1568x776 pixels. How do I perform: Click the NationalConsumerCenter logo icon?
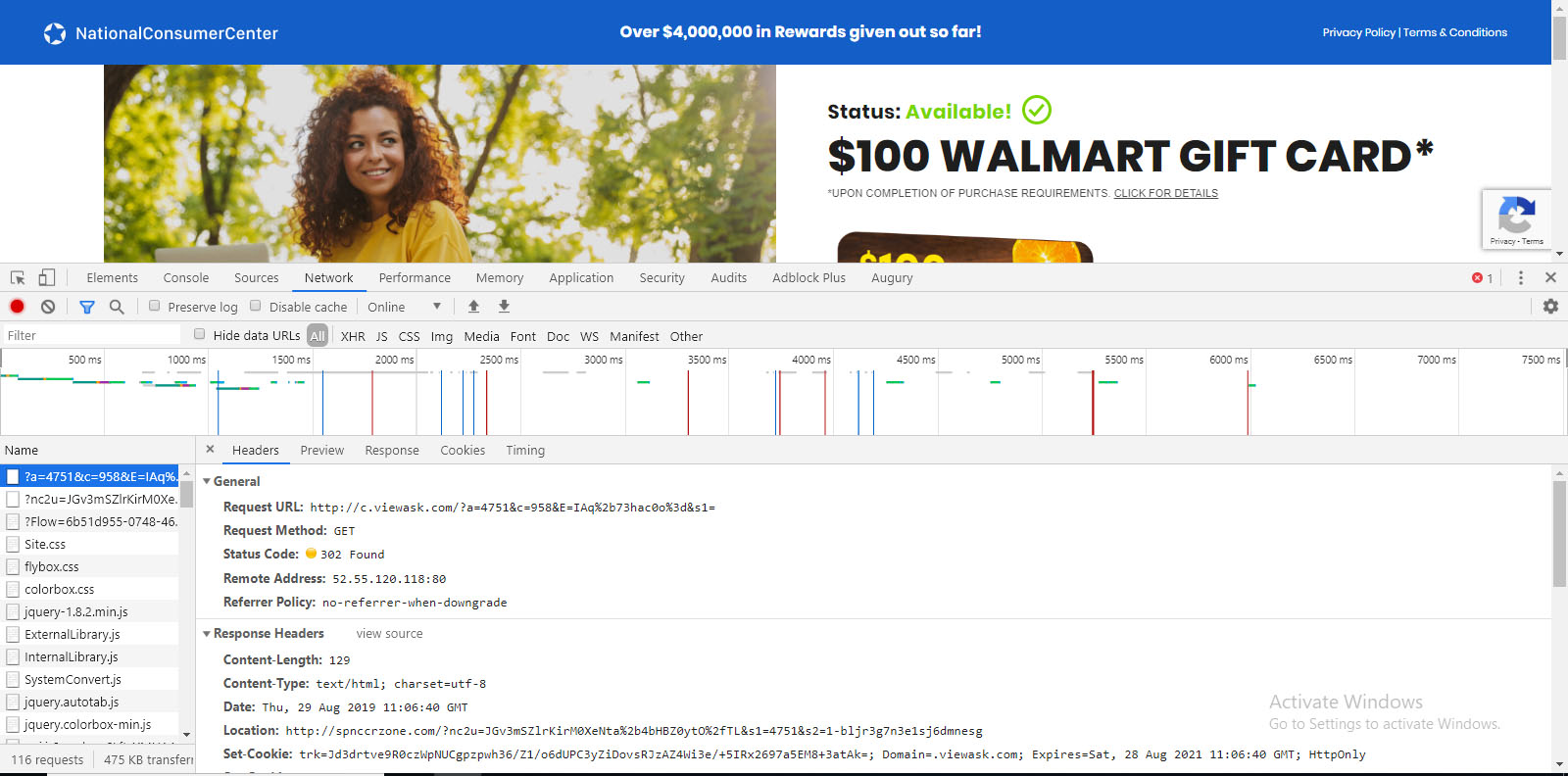(x=55, y=33)
